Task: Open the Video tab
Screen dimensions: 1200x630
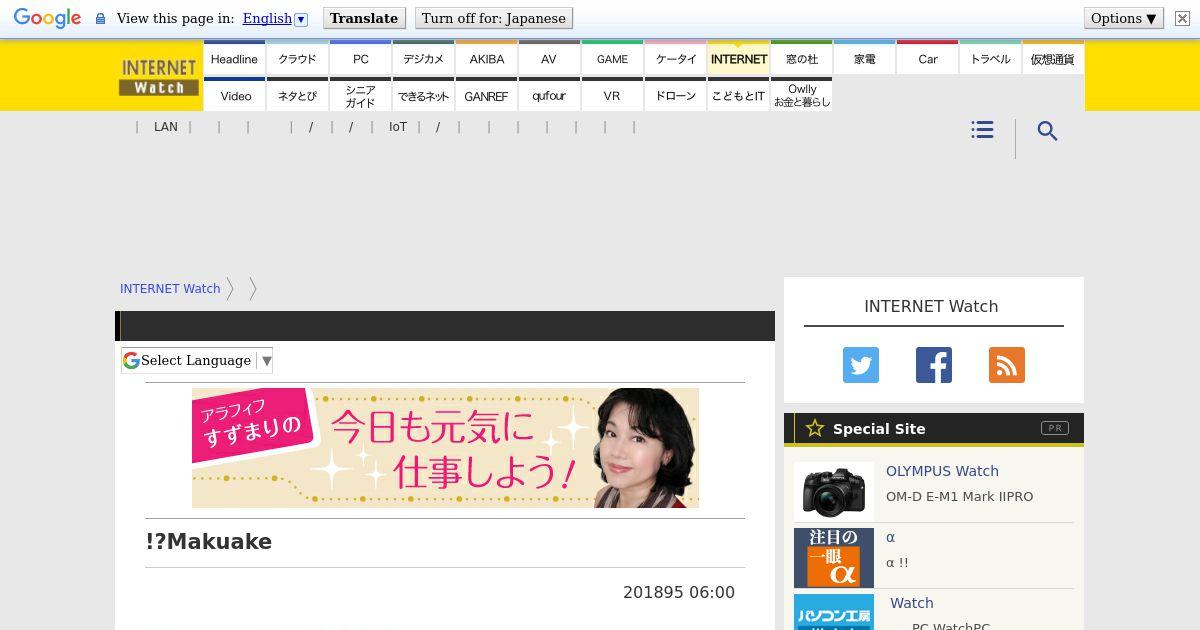Action: coord(234,95)
